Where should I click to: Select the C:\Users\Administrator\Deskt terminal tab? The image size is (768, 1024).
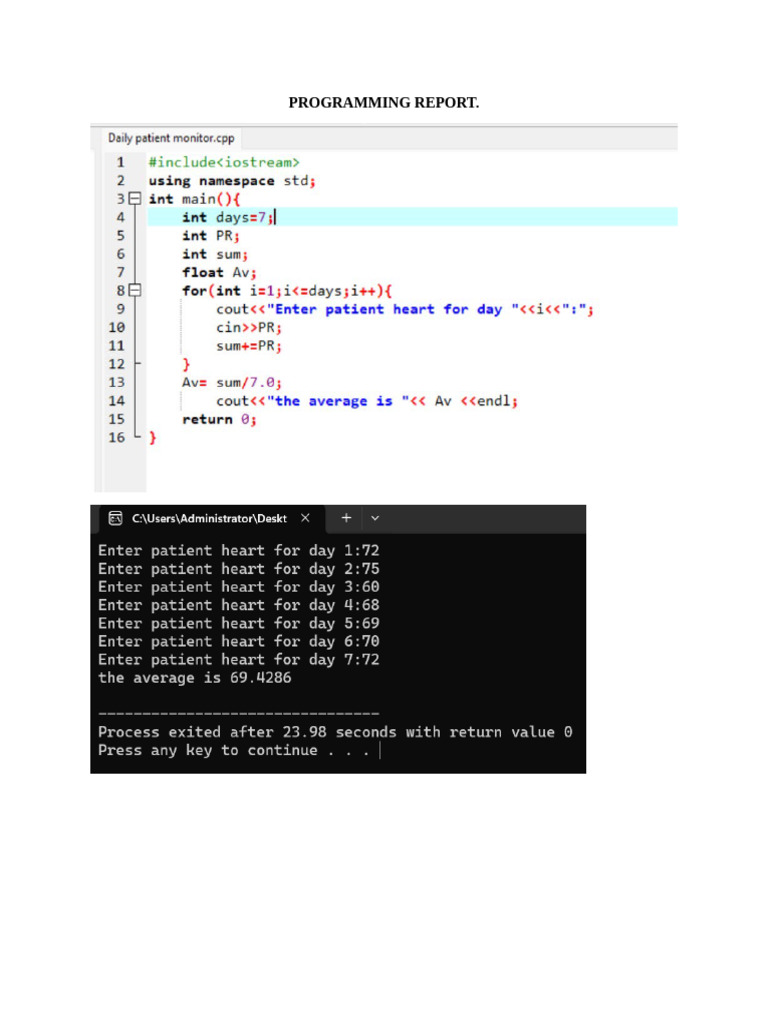(210, 519)
